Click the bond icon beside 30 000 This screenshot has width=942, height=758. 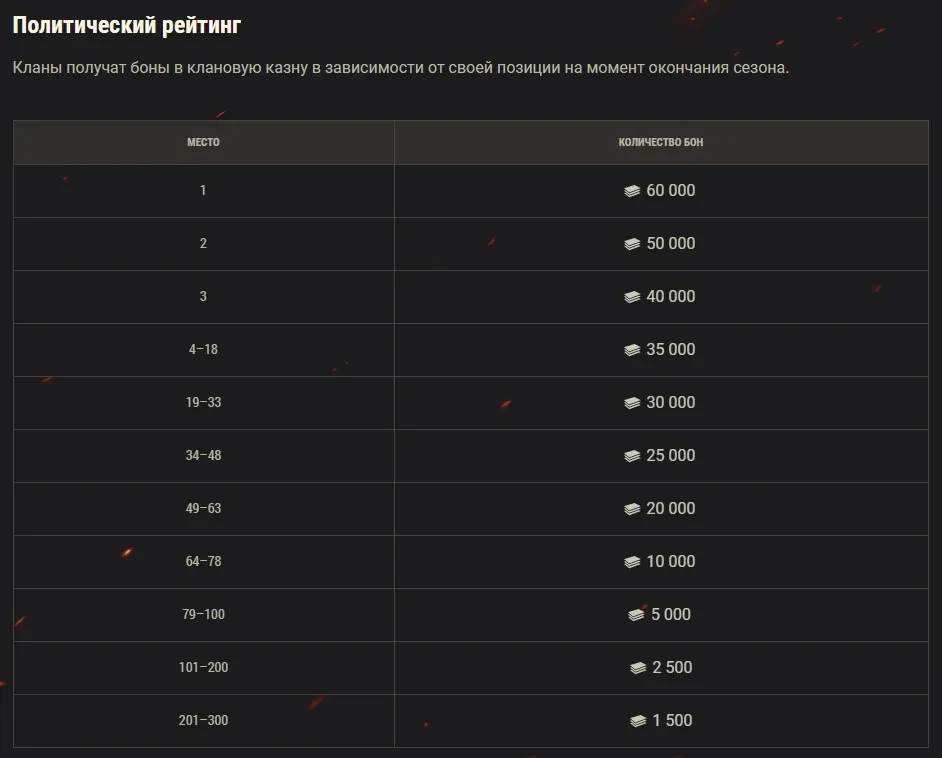click(632, 403)
